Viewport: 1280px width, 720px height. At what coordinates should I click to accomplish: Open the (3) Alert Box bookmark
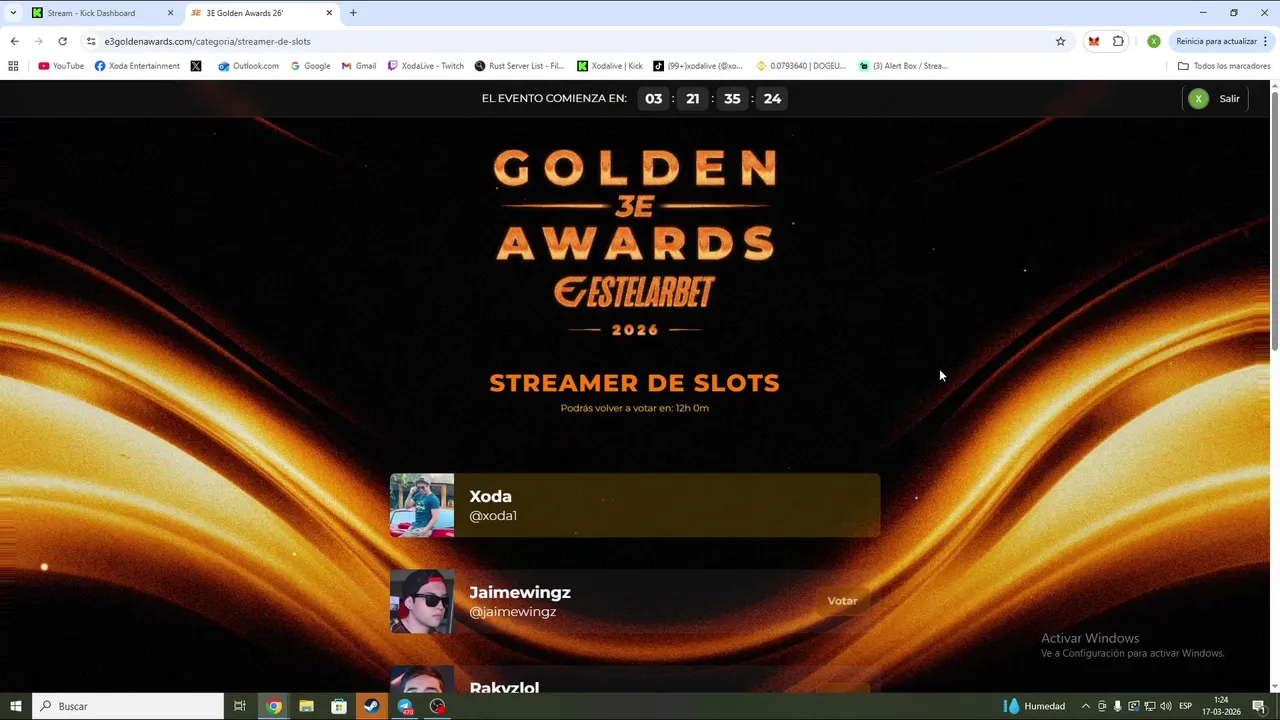(x=903, y=66)
